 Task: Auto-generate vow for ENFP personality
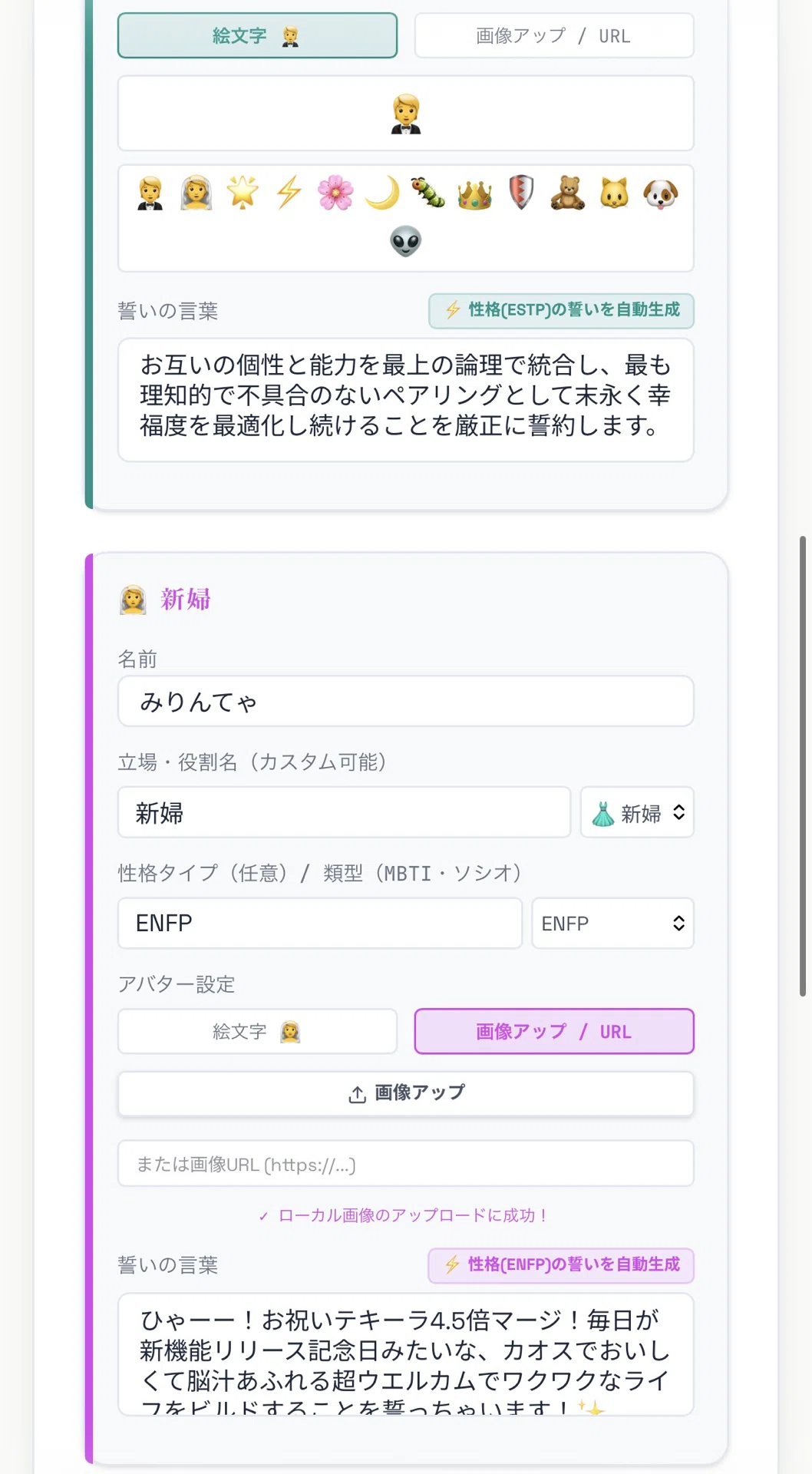(x=561, y=1265)
